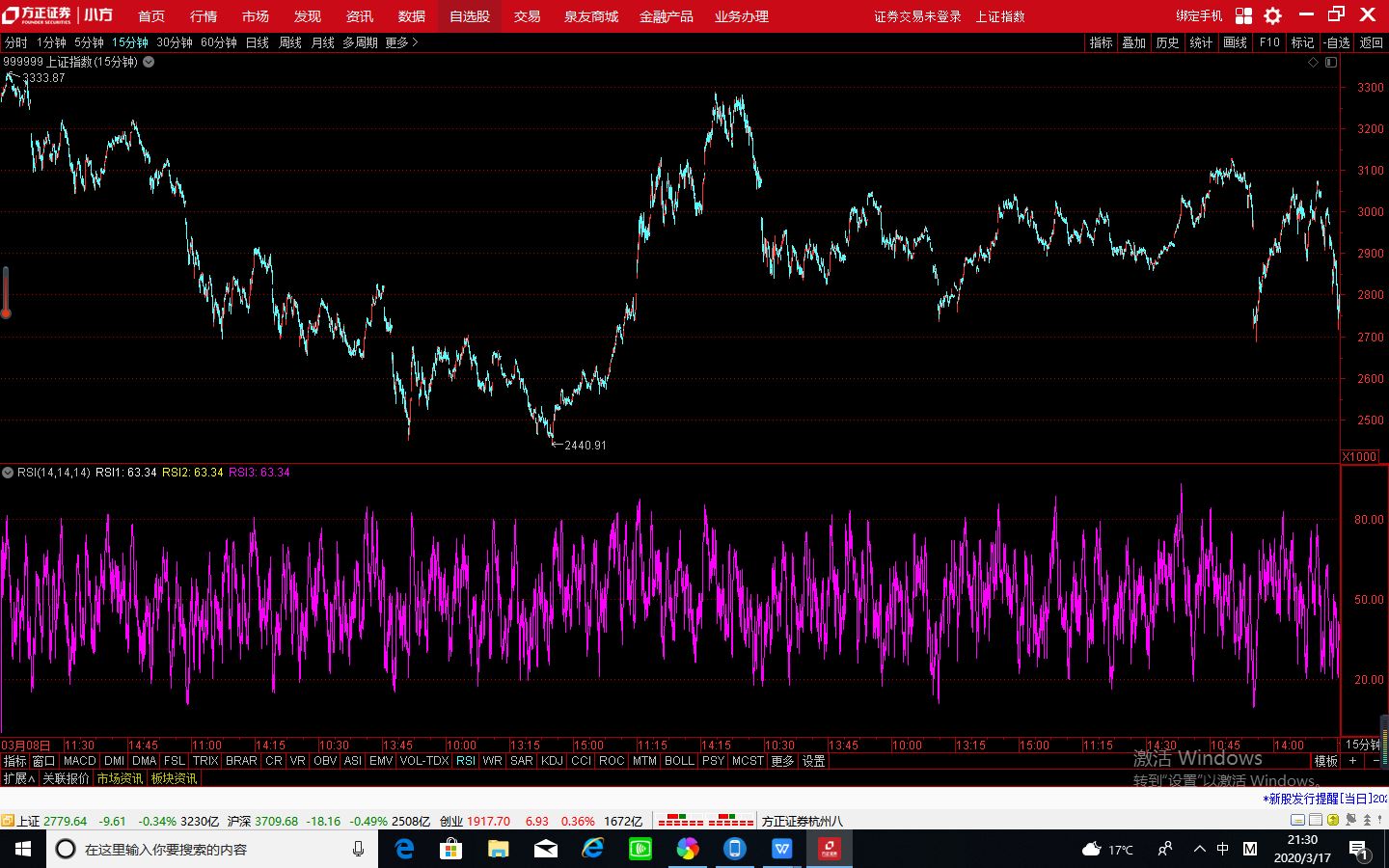Open the 资讯 menu

tap(360, 16)
